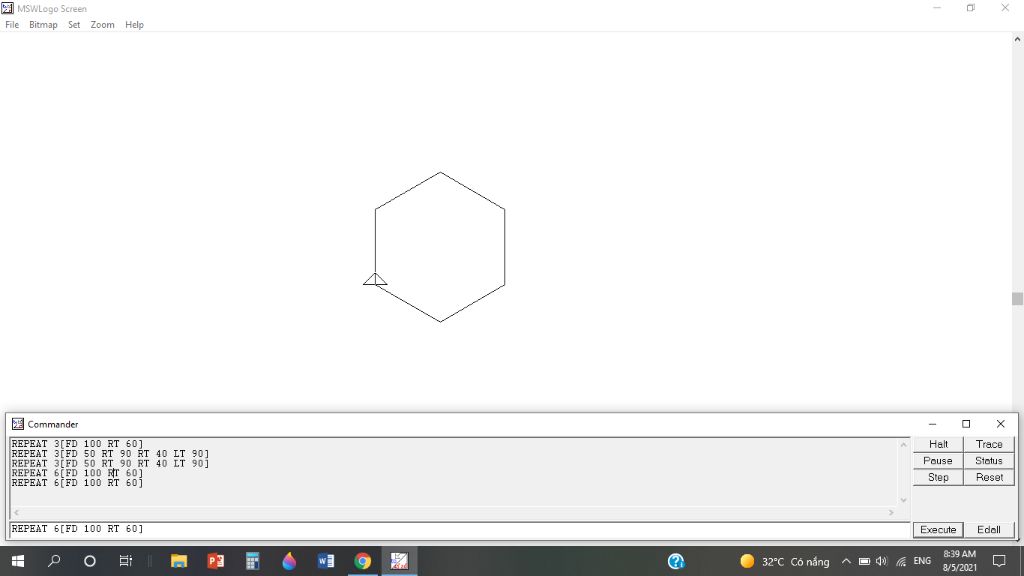Viewport: 1024px width, 576px height.
Task: Open Cortana circle icon
Action: pos(90,561)
